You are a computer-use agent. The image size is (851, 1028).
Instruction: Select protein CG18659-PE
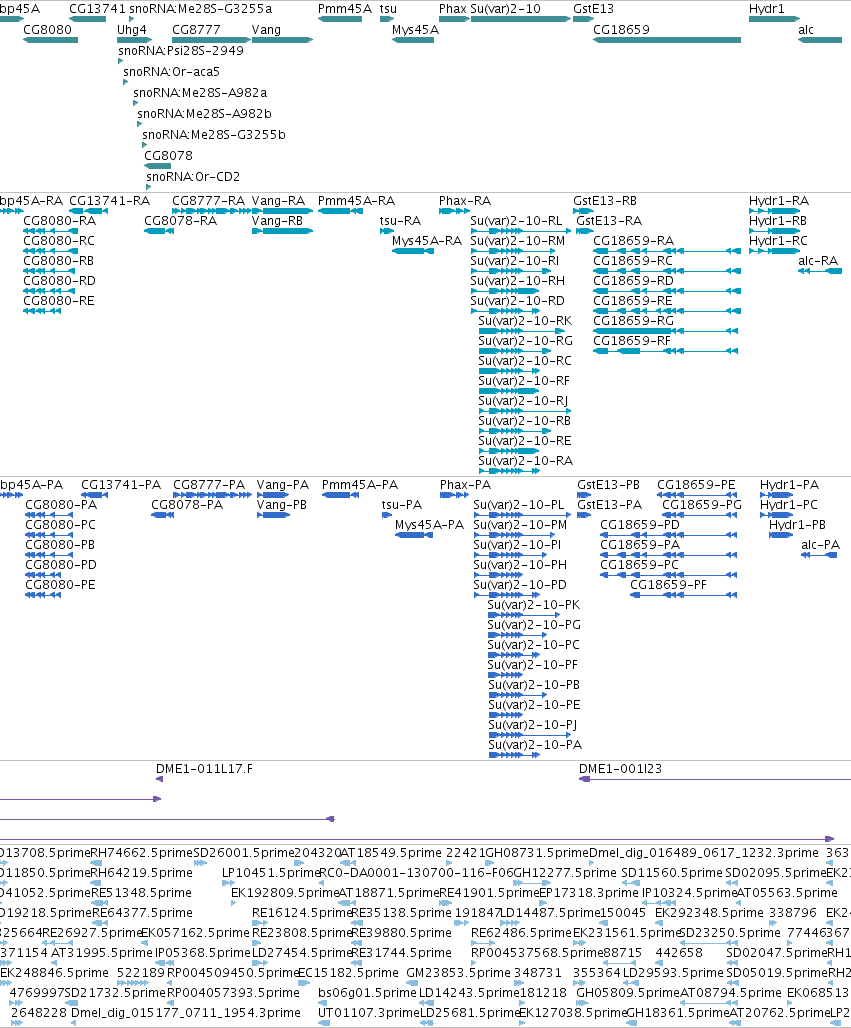697,494
